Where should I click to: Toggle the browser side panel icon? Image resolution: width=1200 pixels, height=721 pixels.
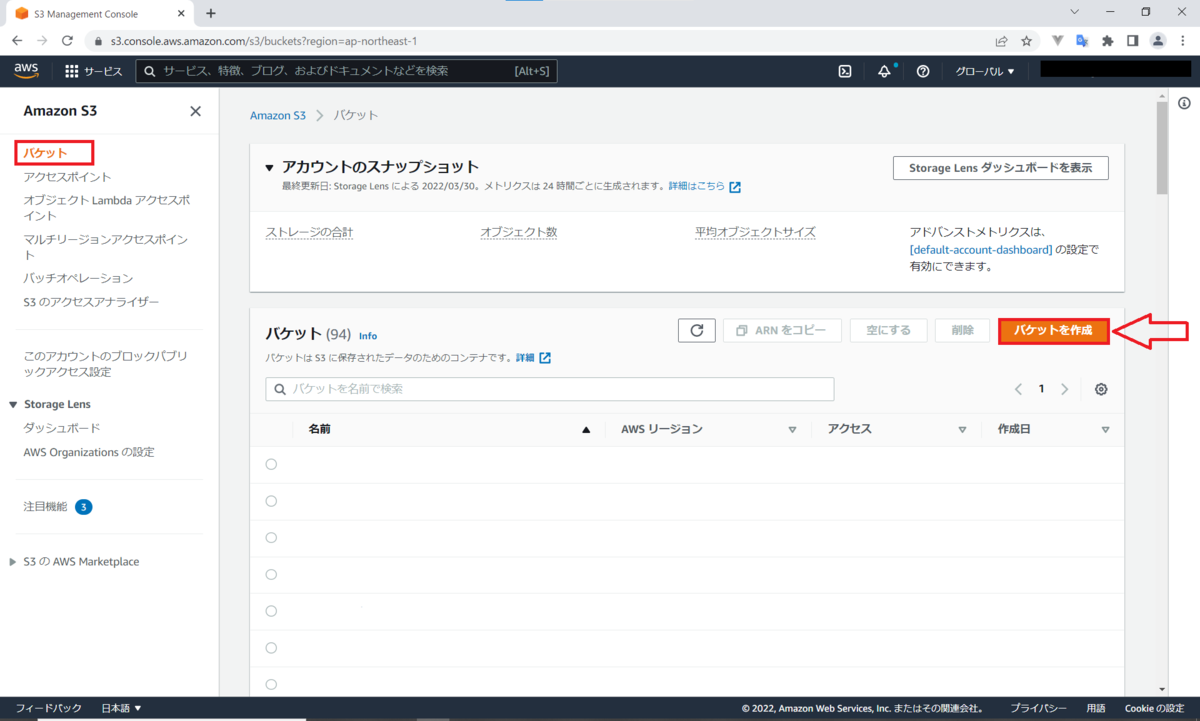[1133, 41]
